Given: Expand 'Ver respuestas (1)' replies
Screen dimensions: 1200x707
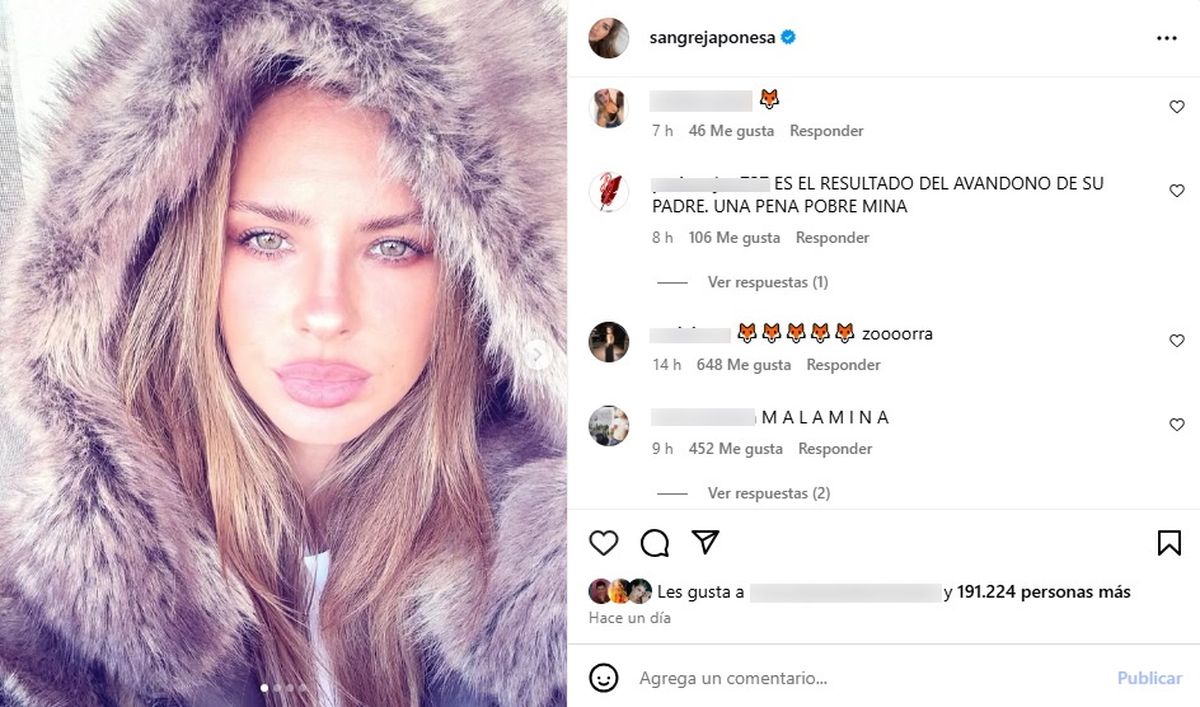Looking at the screenshot, I should [768, 282].
